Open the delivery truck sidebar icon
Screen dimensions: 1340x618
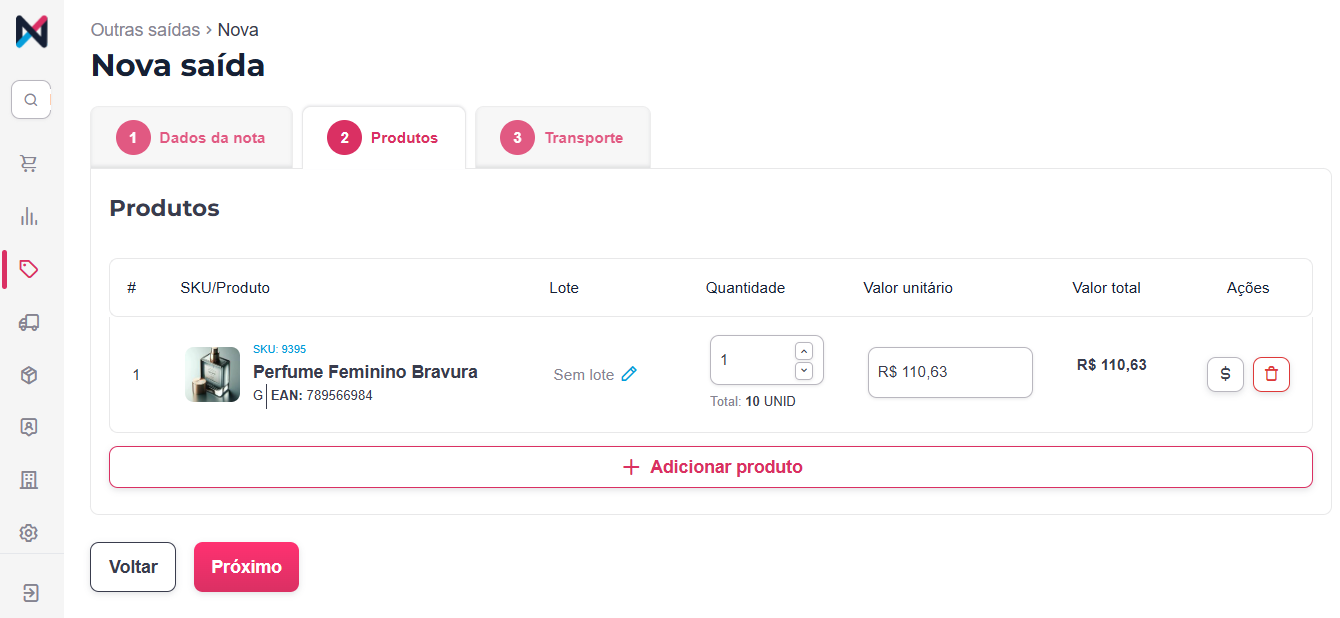point(29,322)
